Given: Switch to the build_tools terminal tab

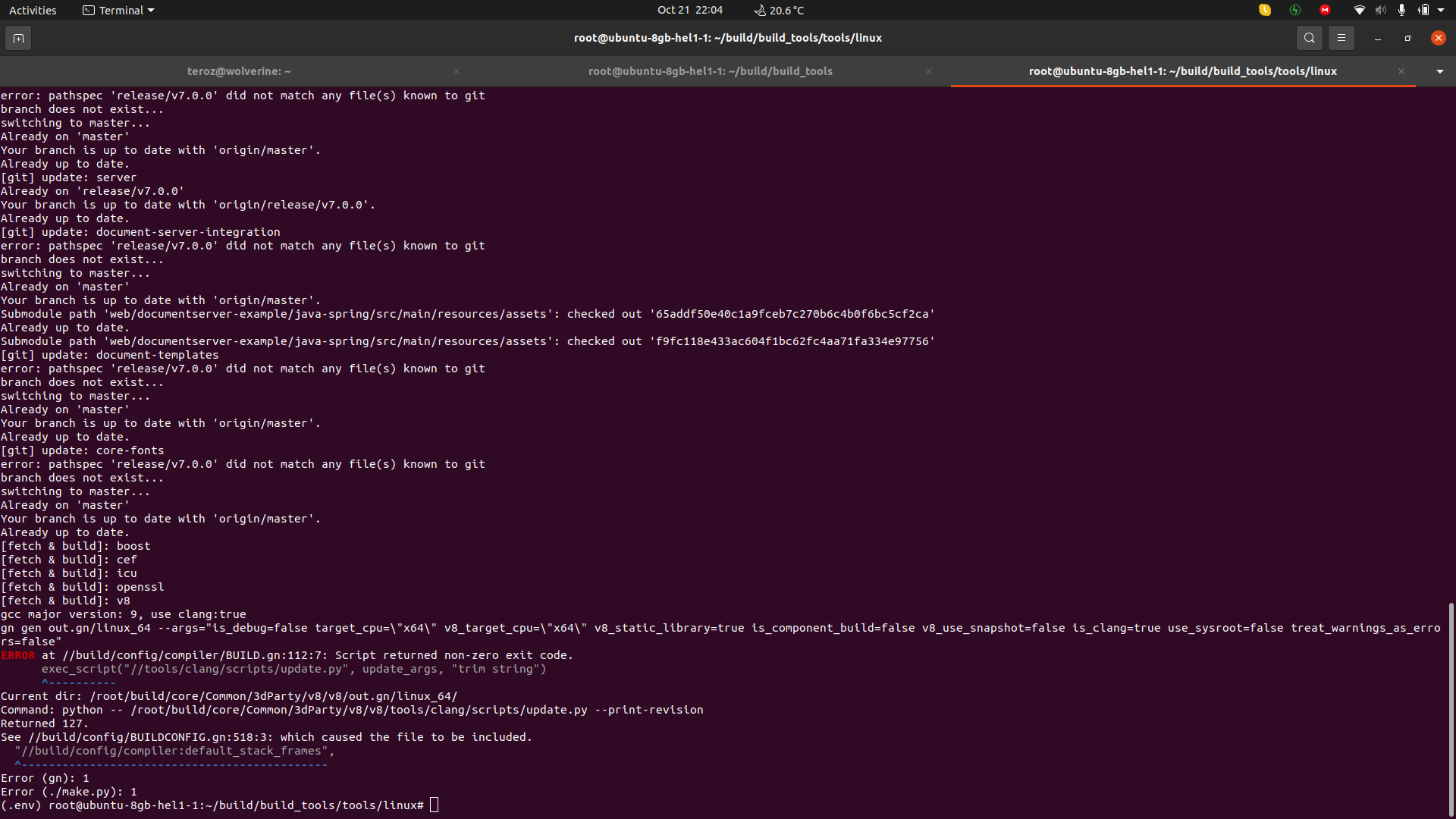Looking at the screenshot, I should [710, 71].
